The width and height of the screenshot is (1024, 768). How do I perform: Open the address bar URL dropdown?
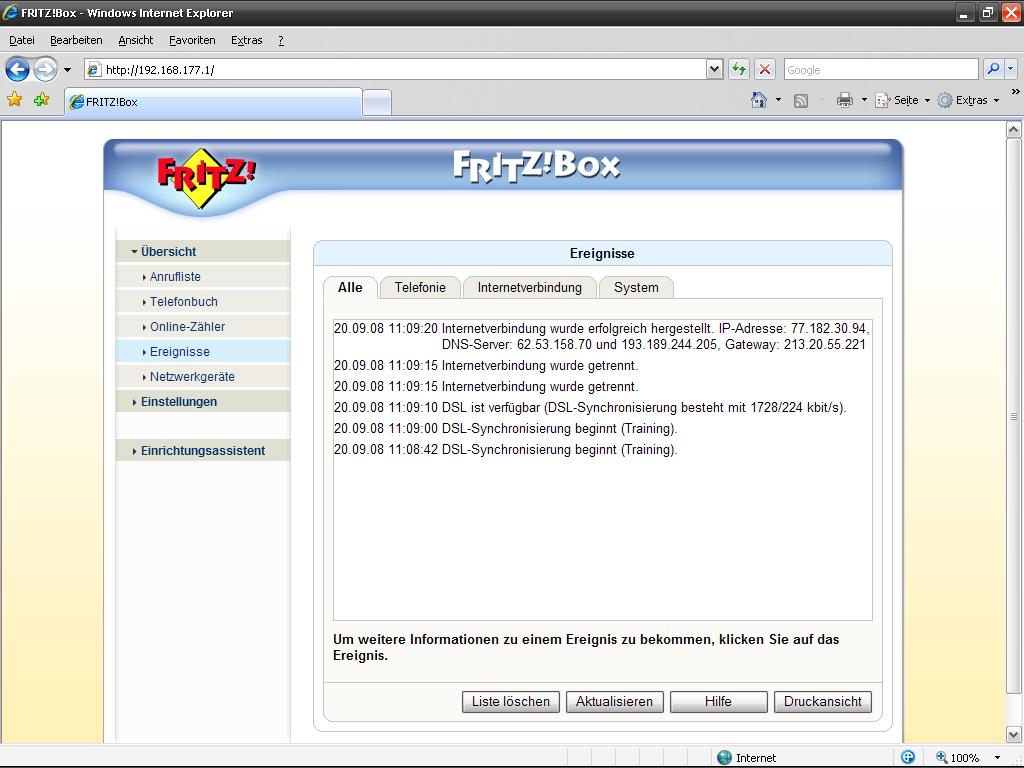714,69
